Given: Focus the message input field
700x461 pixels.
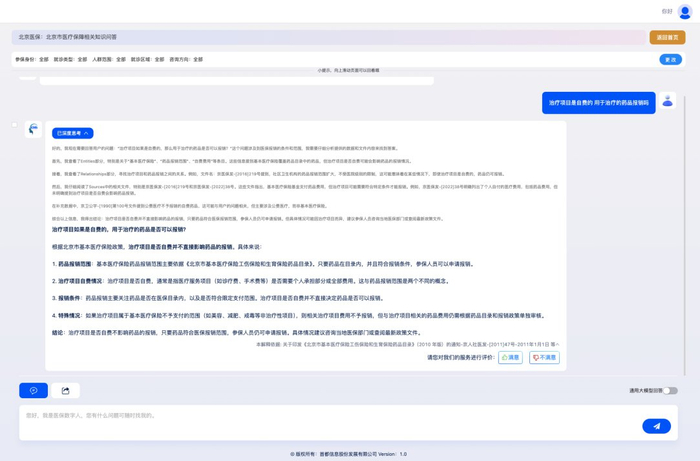Looking at the screenshot, I should pos(330,422).
